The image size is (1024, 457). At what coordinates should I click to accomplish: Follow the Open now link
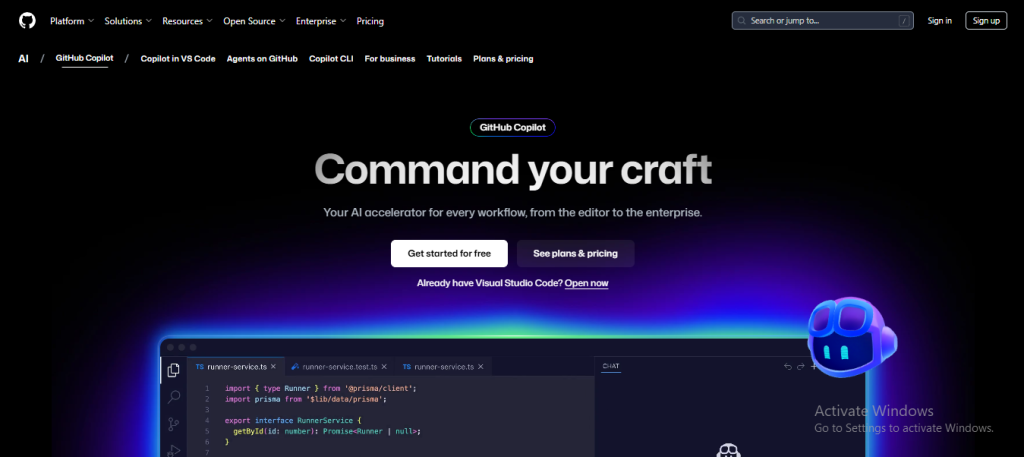click(586, 283)
